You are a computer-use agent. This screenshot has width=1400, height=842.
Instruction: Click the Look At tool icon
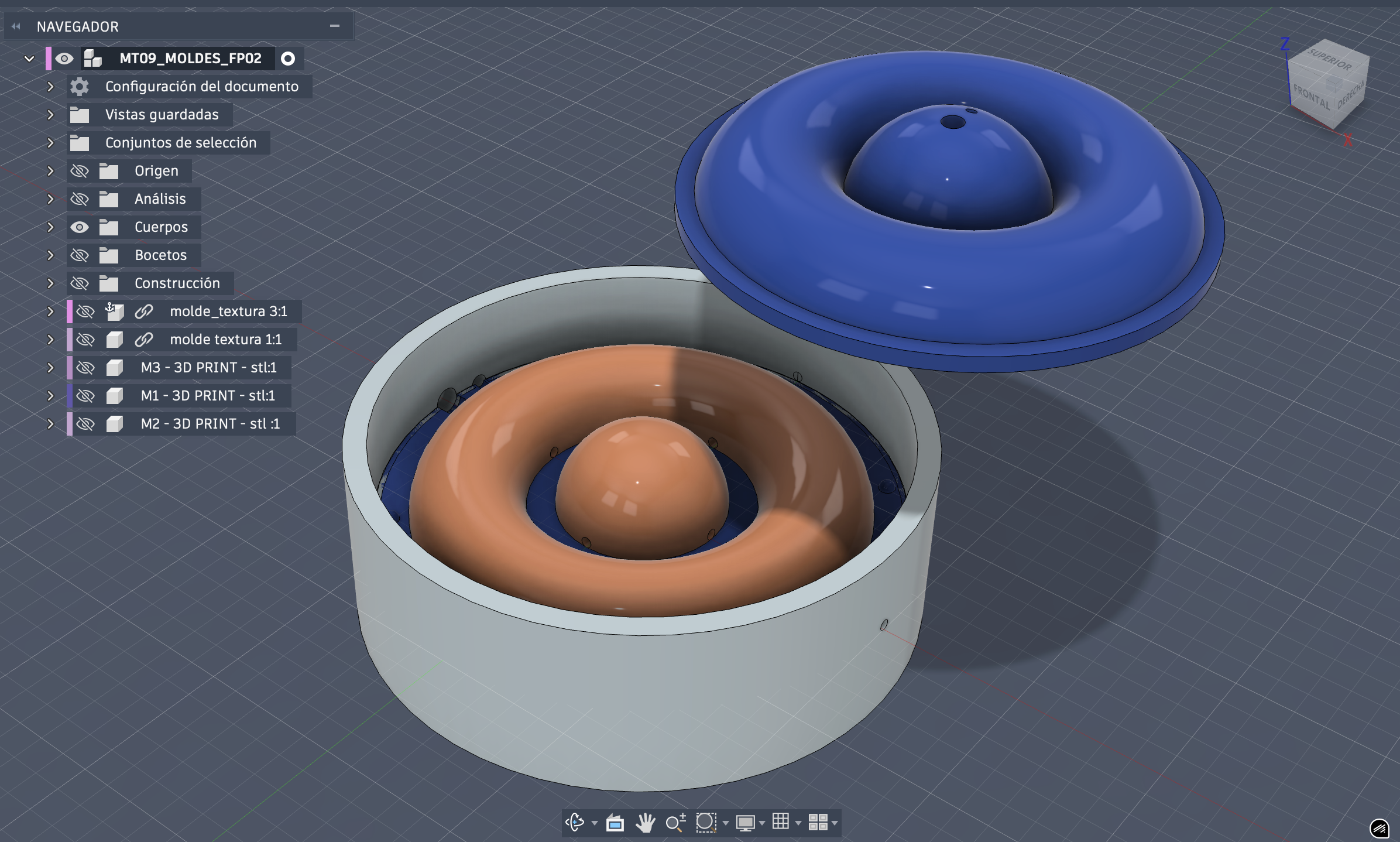(615, 823)
